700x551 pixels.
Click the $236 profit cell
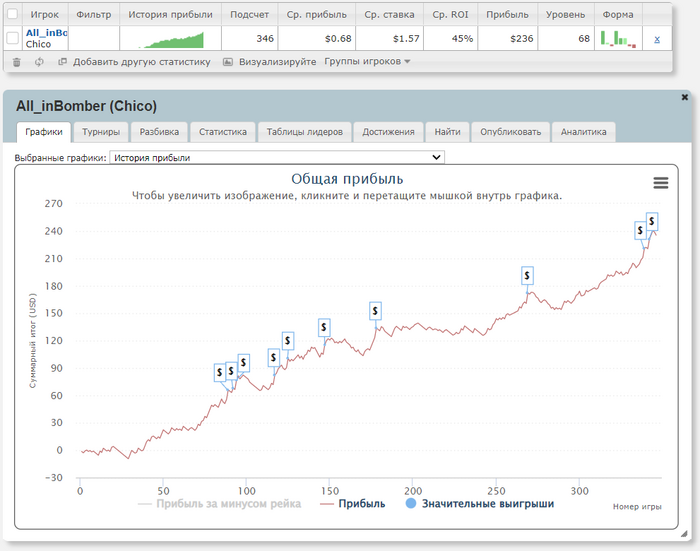click(507, 38)
